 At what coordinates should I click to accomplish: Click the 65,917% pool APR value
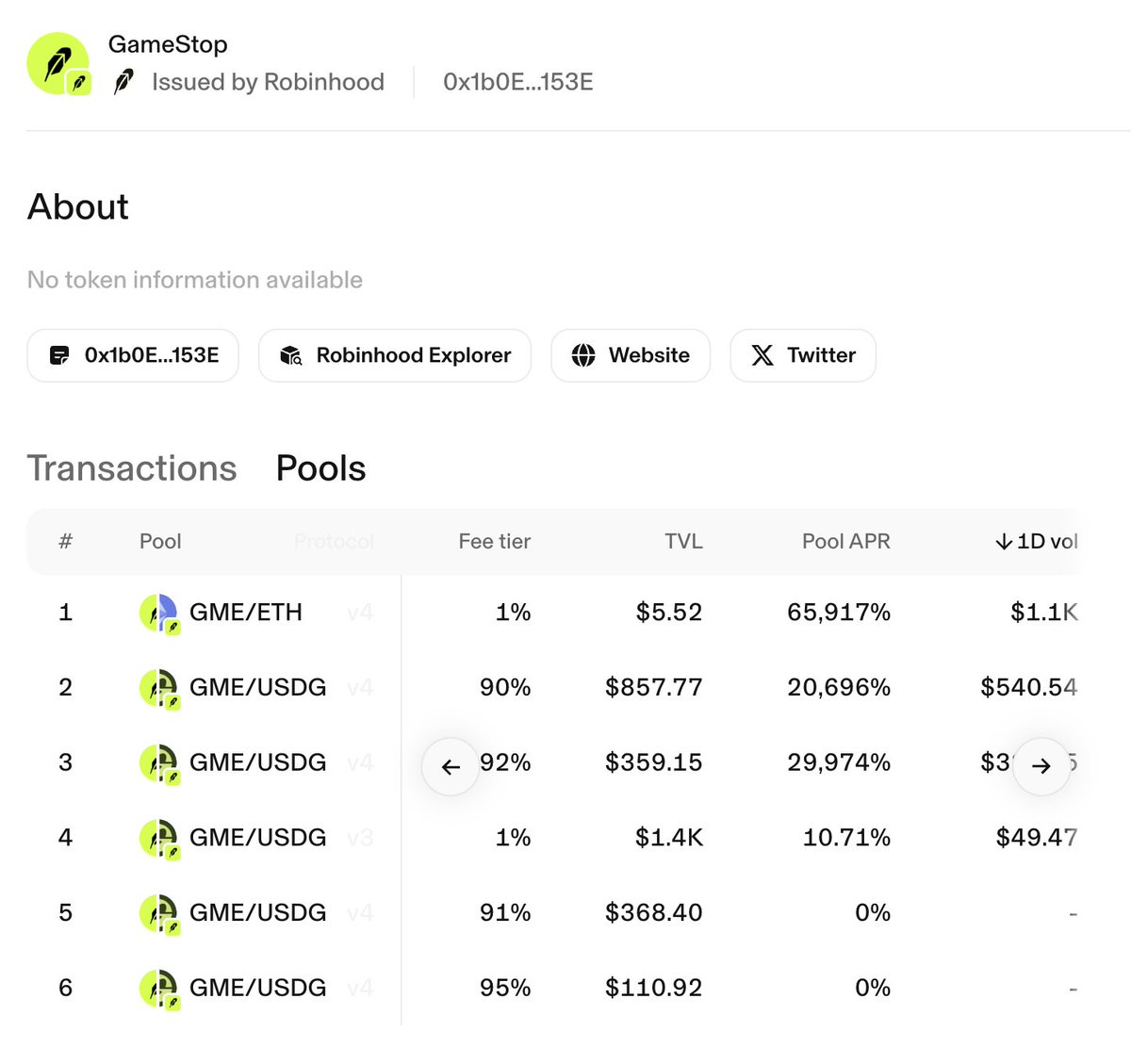839,613
